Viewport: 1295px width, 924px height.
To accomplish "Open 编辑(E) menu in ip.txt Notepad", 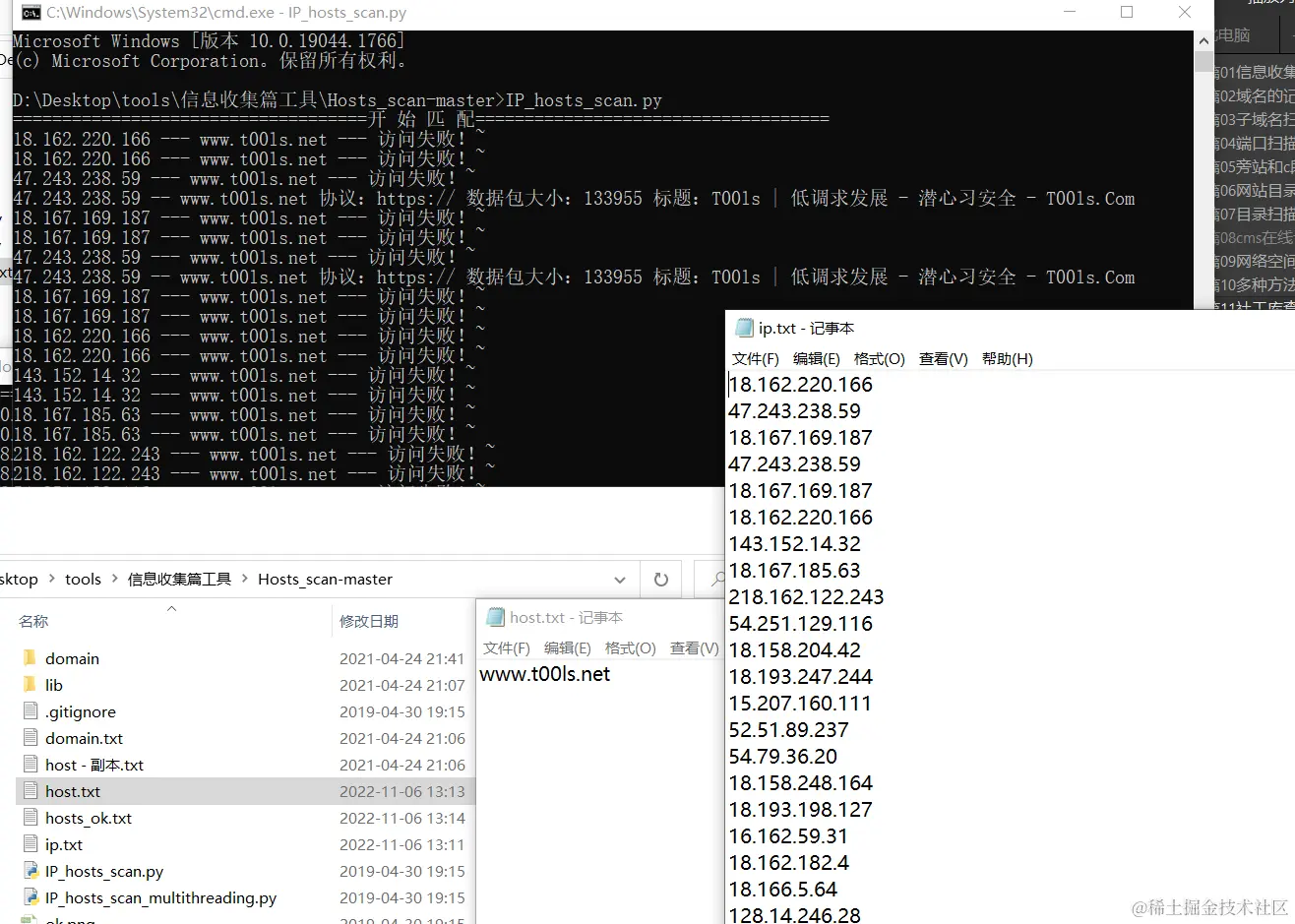I will 817,359.
